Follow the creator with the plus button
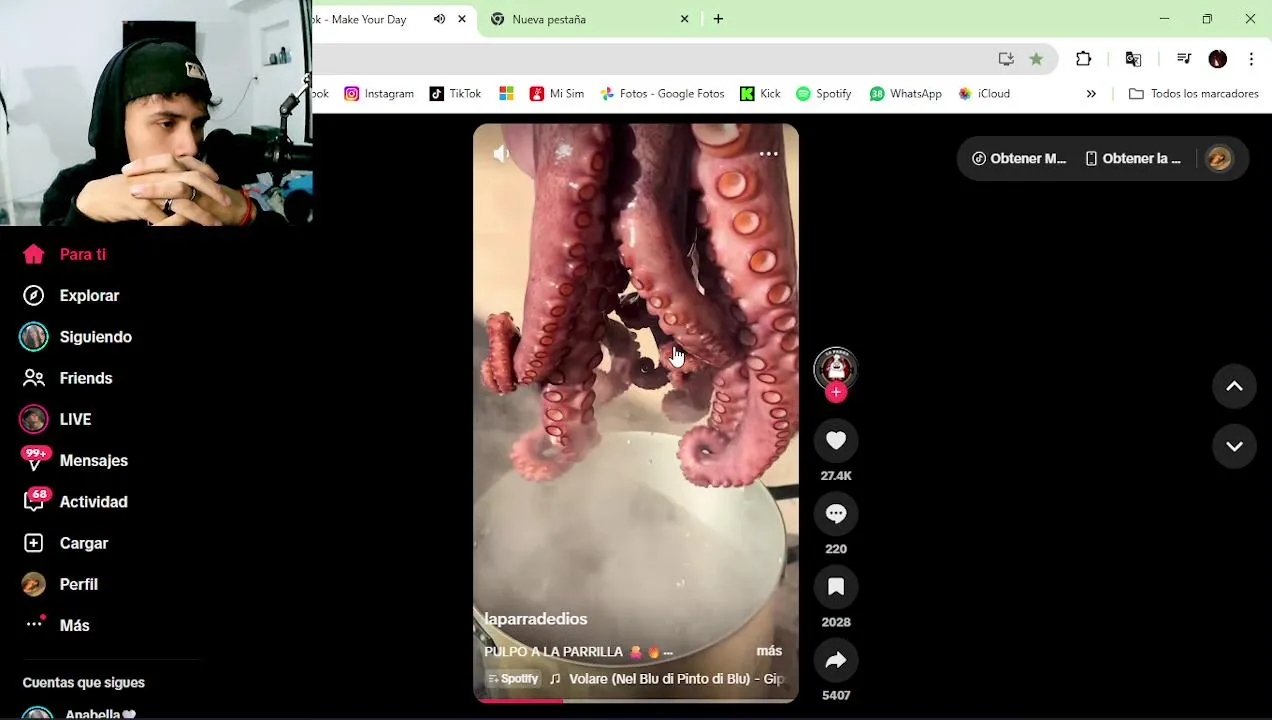 tap(836, 392)
